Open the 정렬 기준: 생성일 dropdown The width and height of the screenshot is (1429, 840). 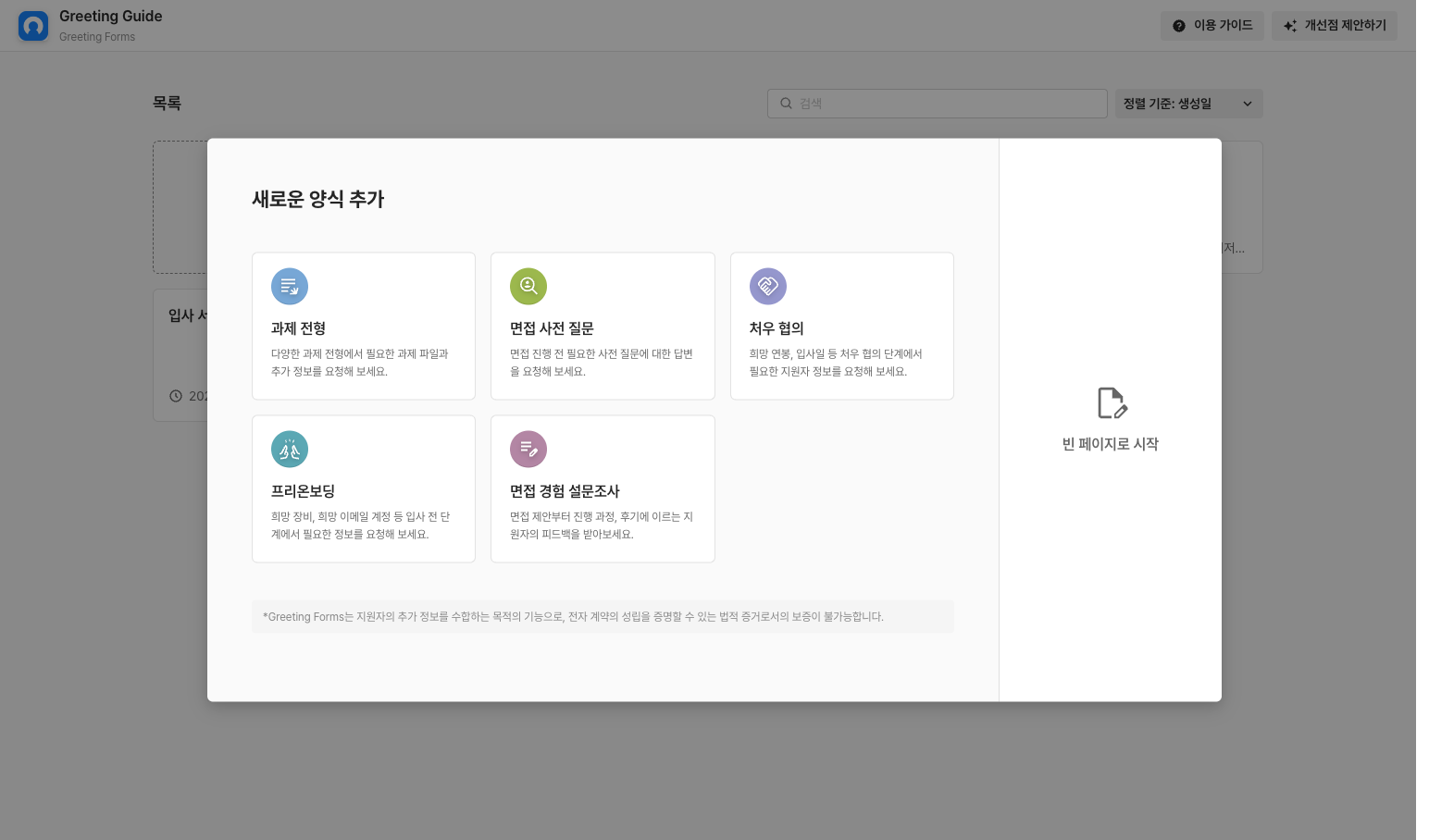[x=1189, y=104]
